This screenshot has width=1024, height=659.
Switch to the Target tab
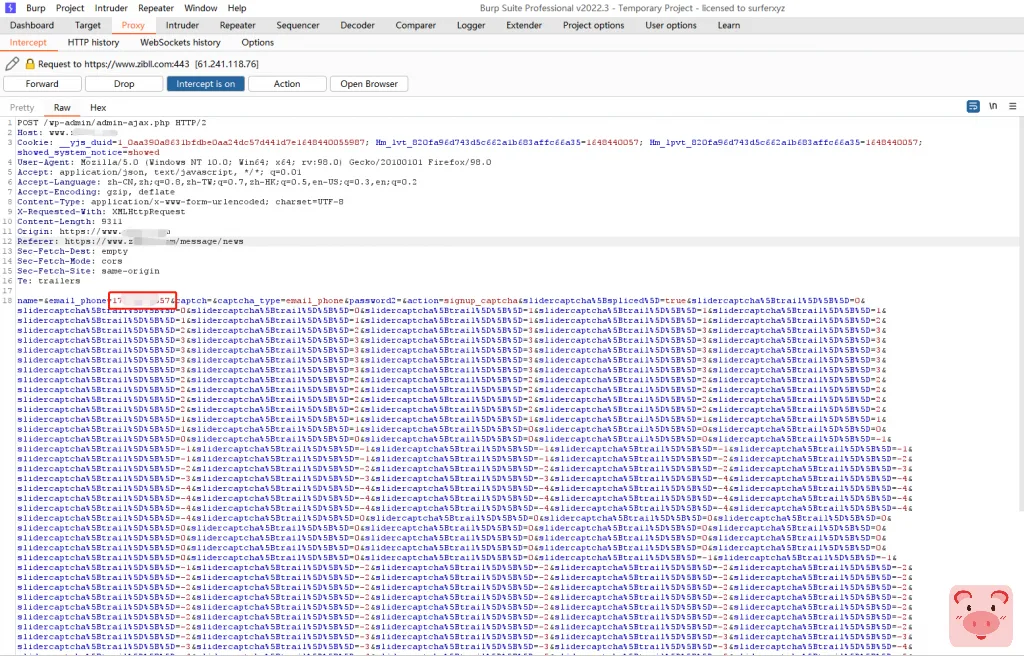pyautogui.click(x=88, y=25)
